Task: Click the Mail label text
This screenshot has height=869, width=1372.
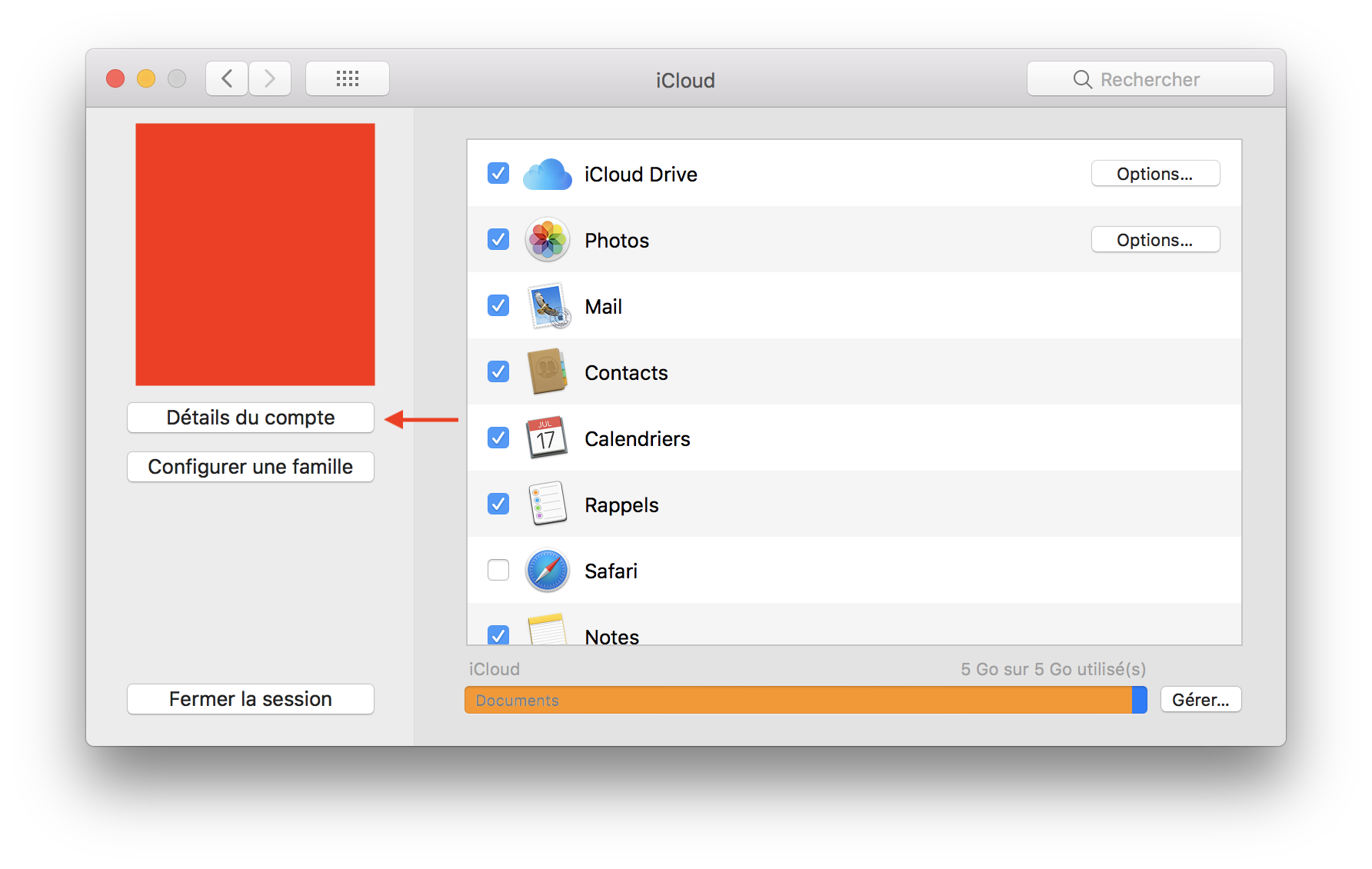Action: (x=604, y=307)
